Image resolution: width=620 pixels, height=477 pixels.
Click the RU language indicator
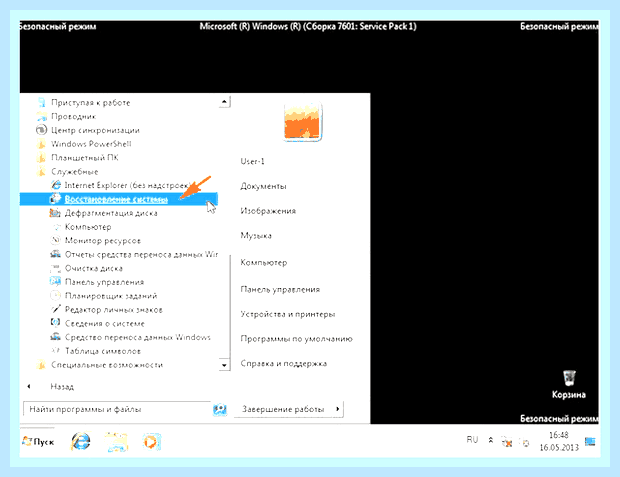pos(473,440)
